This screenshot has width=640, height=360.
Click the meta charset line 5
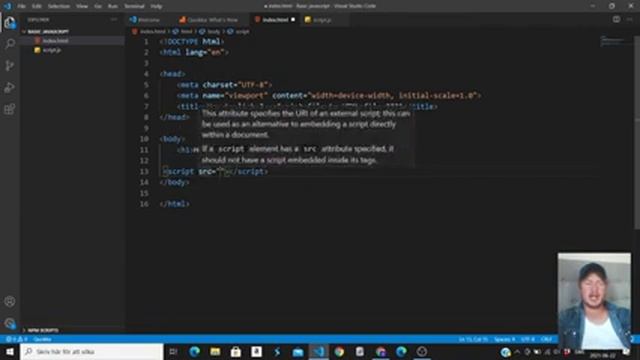coord(224,85)
